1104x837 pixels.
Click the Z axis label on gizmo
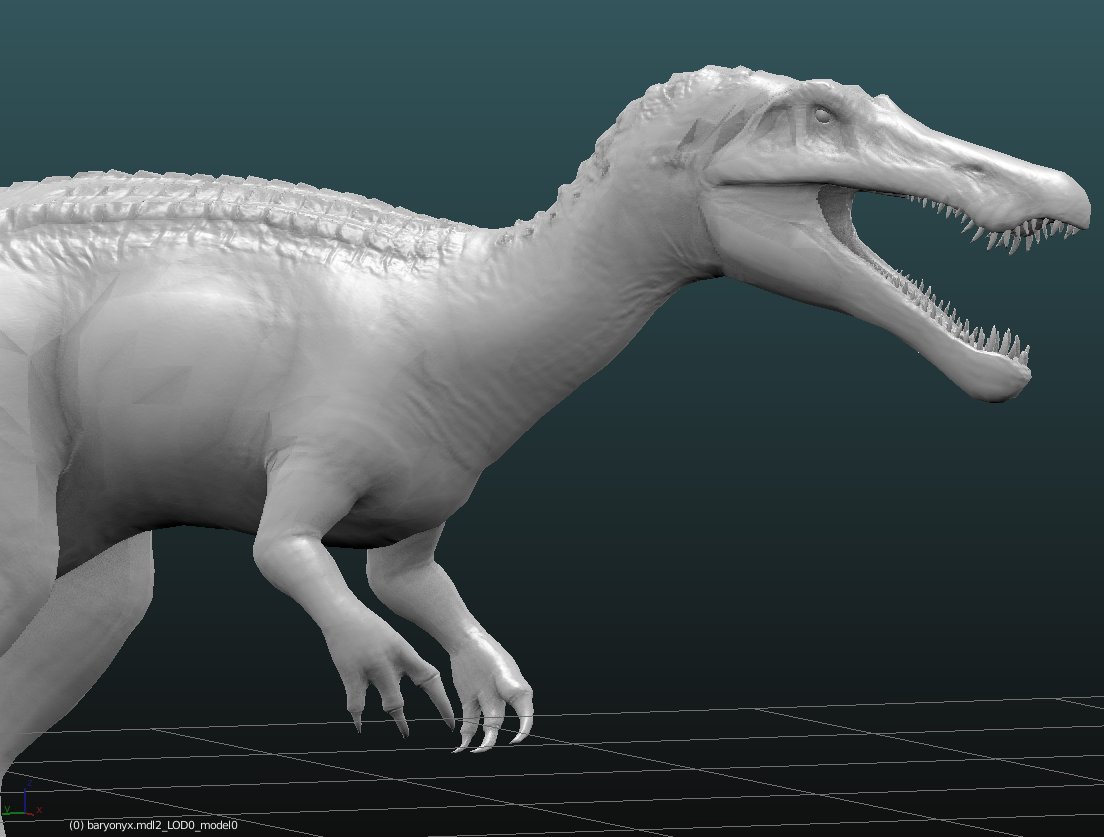[28, 781]
